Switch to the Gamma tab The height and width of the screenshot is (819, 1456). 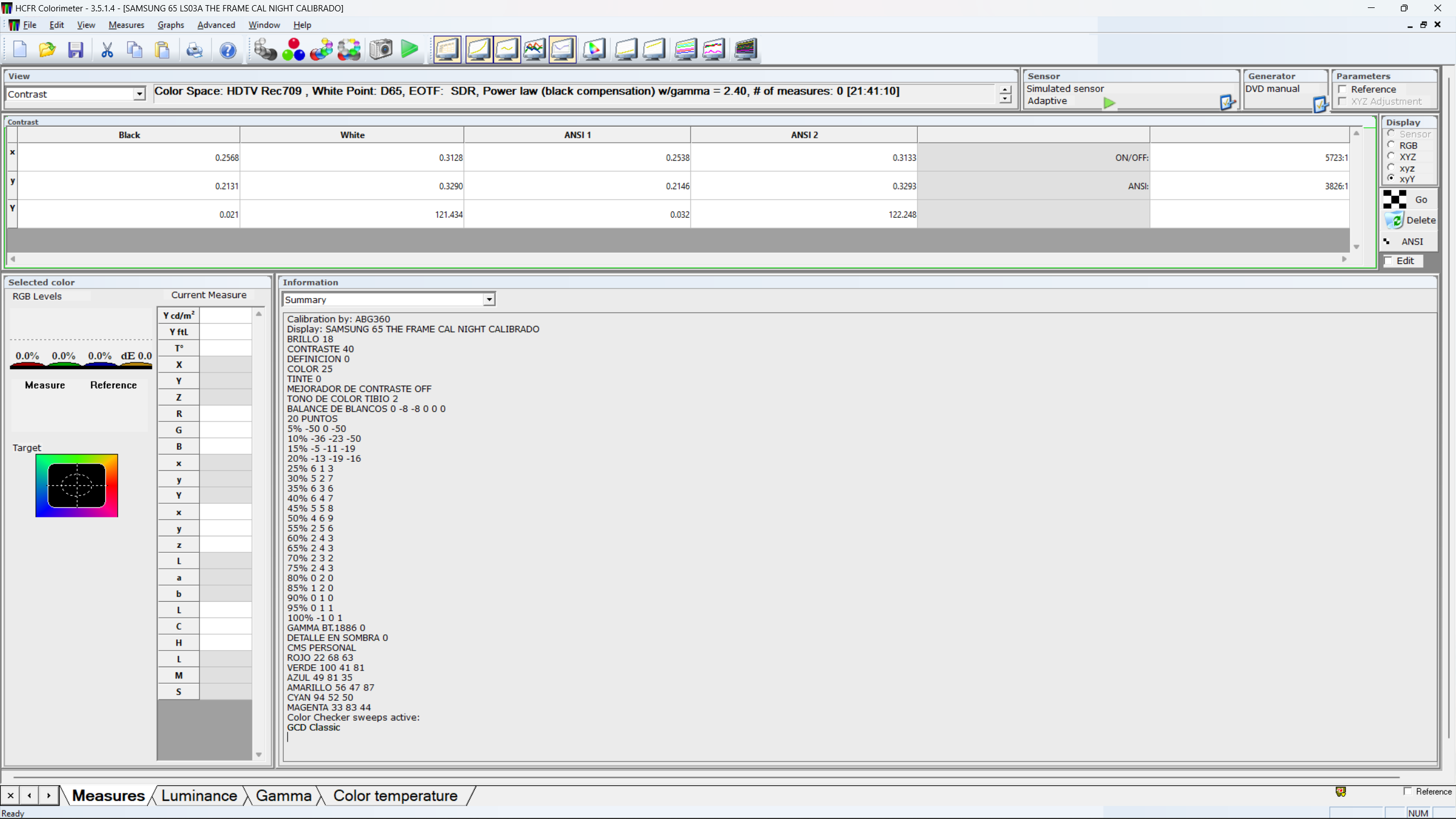(283, 796)
